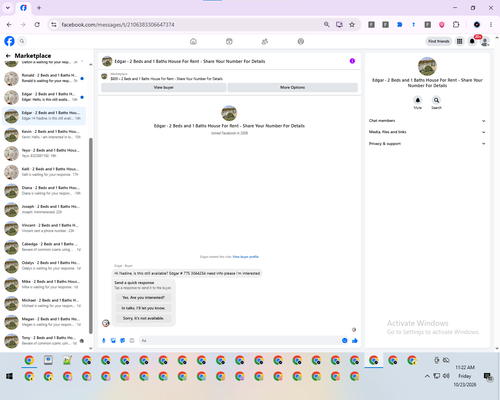Image resolution: width=500 pixels, height=400 pixels.
Task: Expand Privacy & support section
Action: 427,144
